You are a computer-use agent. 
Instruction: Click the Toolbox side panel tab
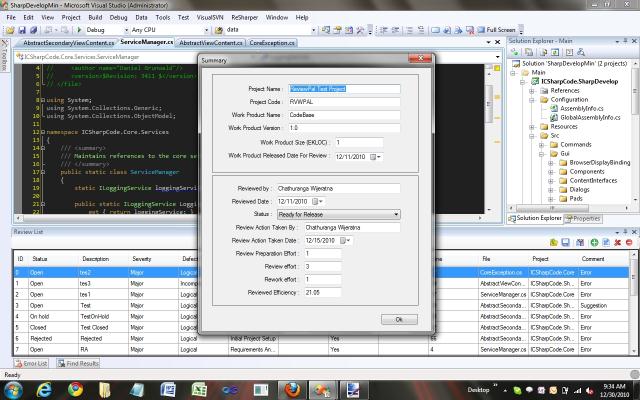coord(4,60)
